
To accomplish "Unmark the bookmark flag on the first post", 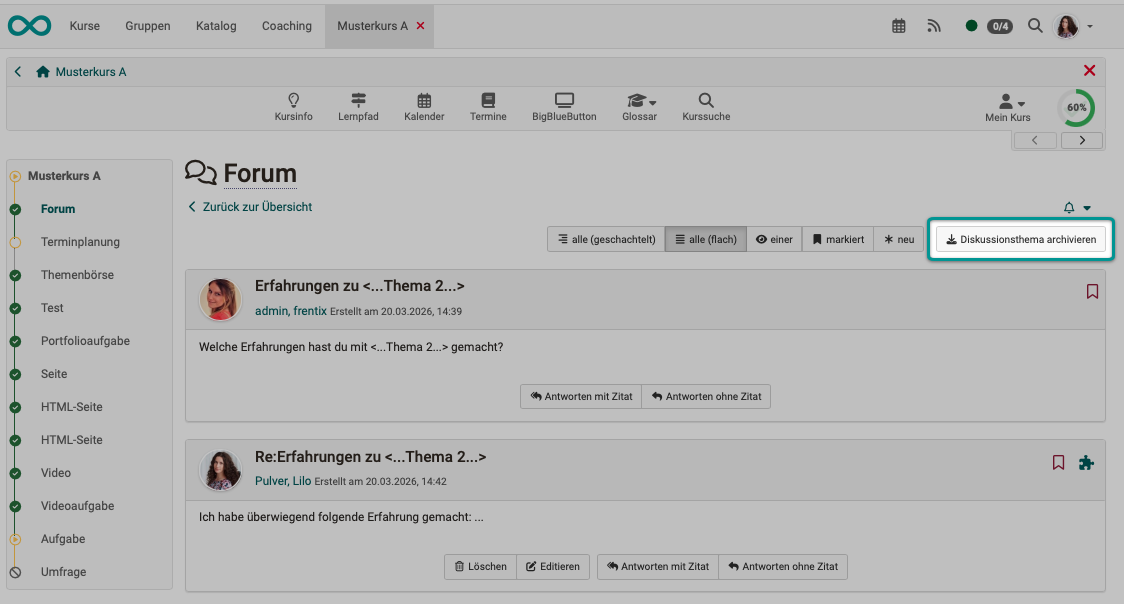I will (1092, 291).
